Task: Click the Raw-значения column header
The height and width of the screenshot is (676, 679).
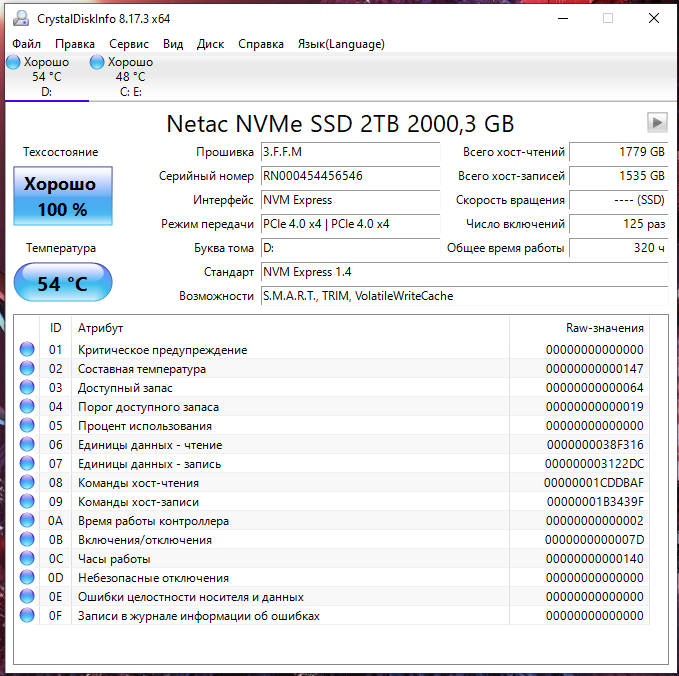Action: click(x=604, y=328)
